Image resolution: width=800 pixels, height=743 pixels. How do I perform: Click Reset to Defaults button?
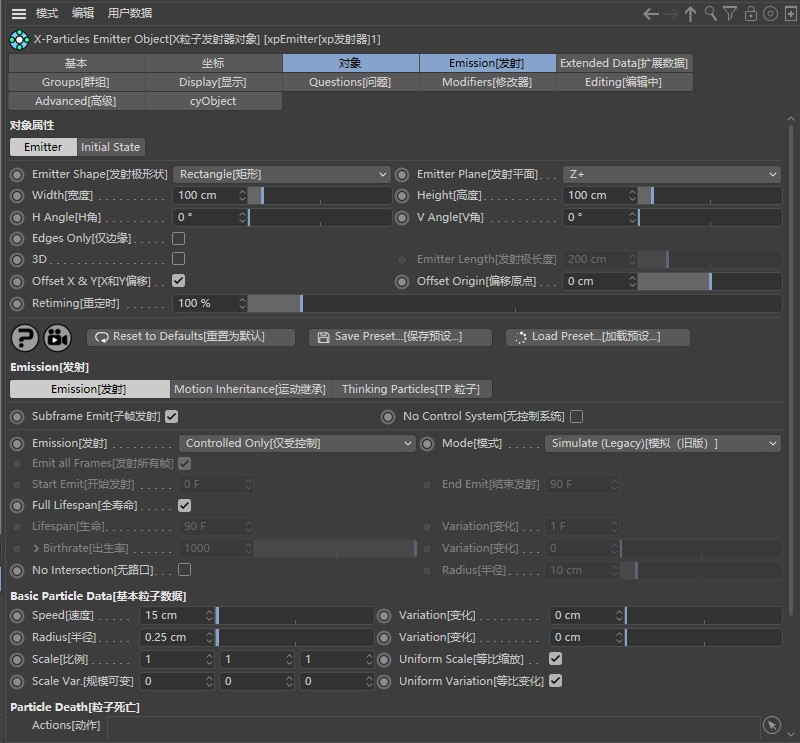(191, 337)
